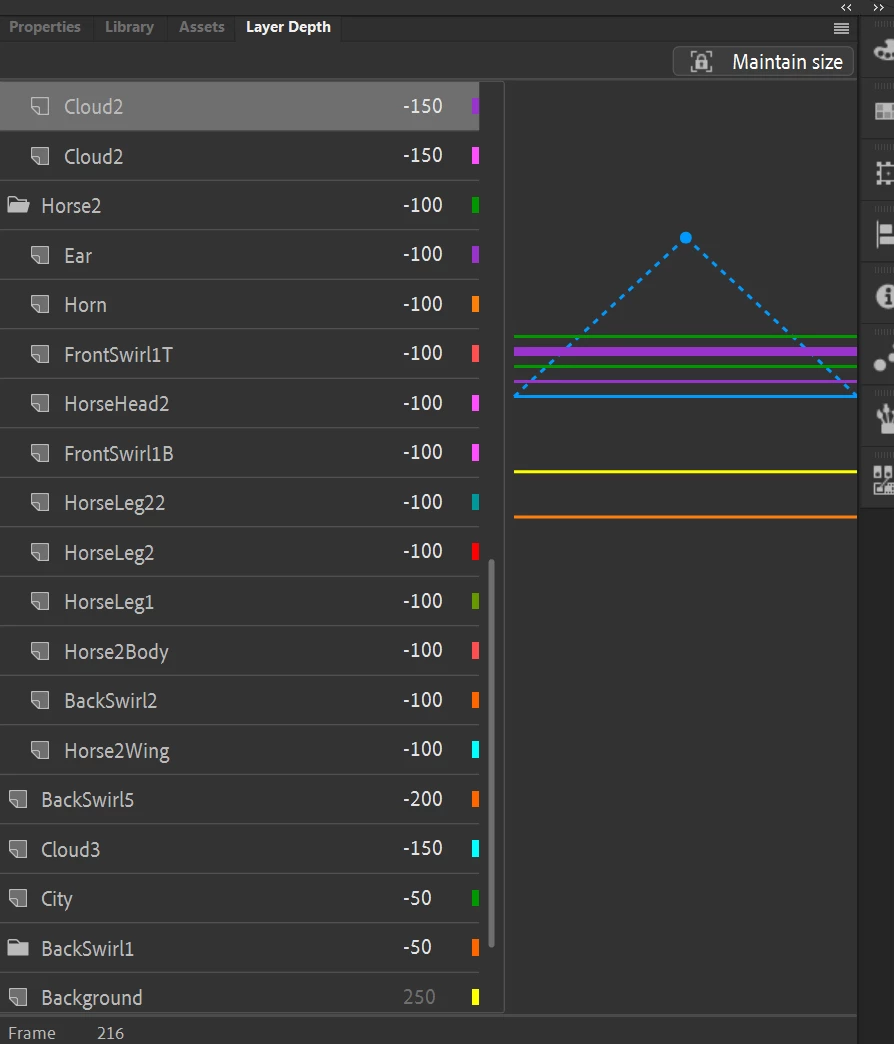Open the Swatches panel icon
Screen dimensions: 894x1044
tap(883, 111)
